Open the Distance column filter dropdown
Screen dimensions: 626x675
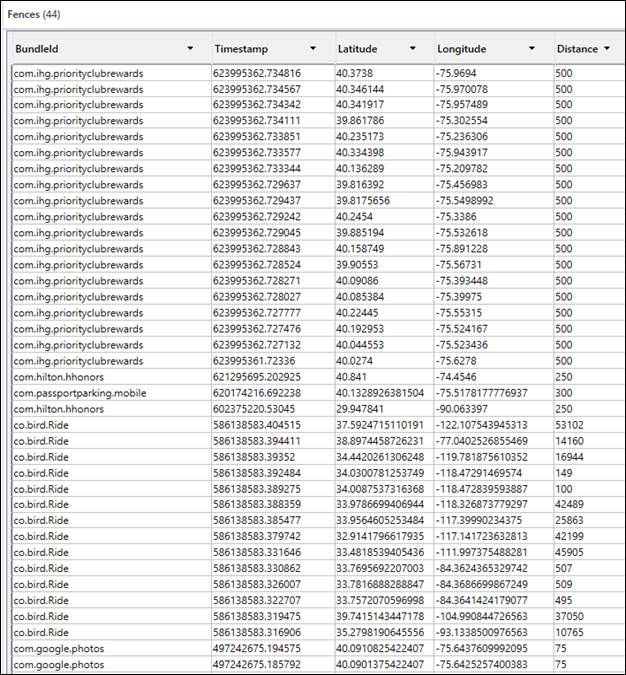606,49
